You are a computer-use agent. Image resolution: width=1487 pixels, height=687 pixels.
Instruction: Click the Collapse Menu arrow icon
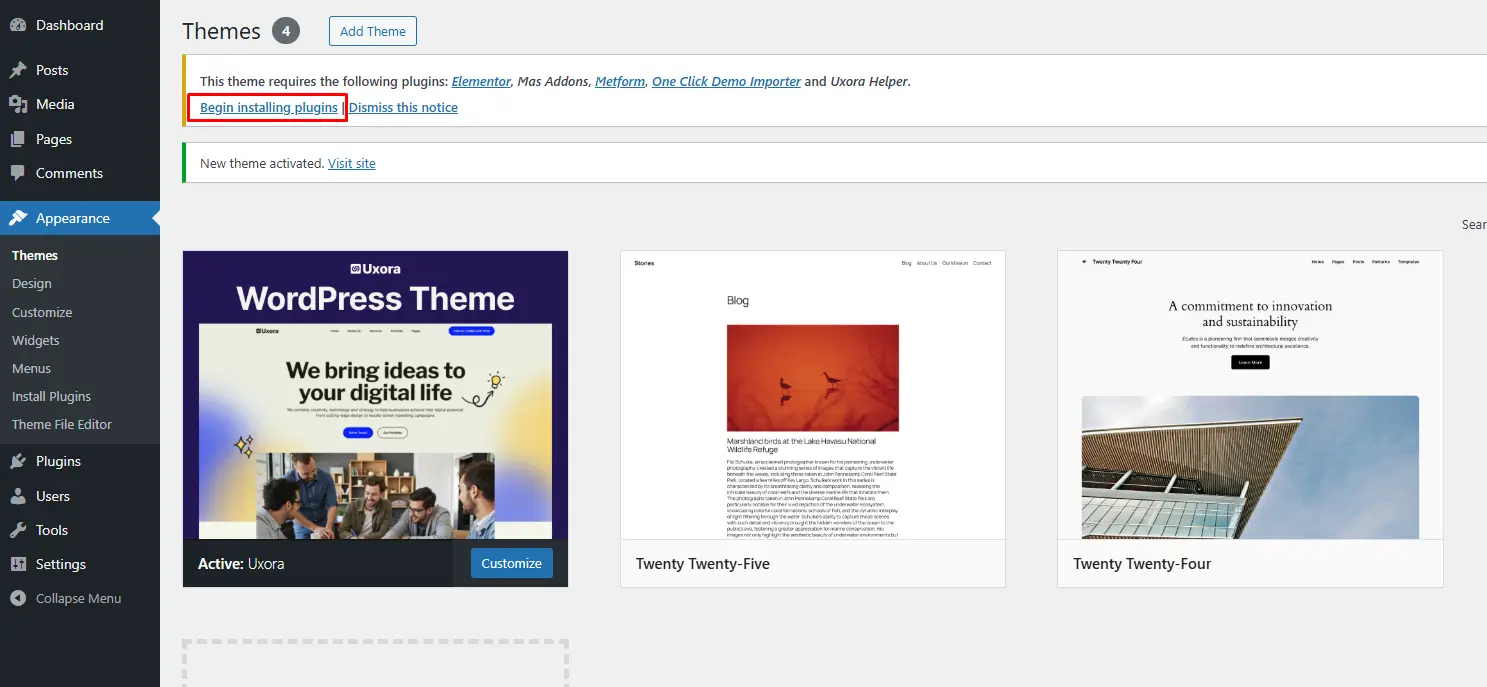pyautogui.click(x=18, y=598)
